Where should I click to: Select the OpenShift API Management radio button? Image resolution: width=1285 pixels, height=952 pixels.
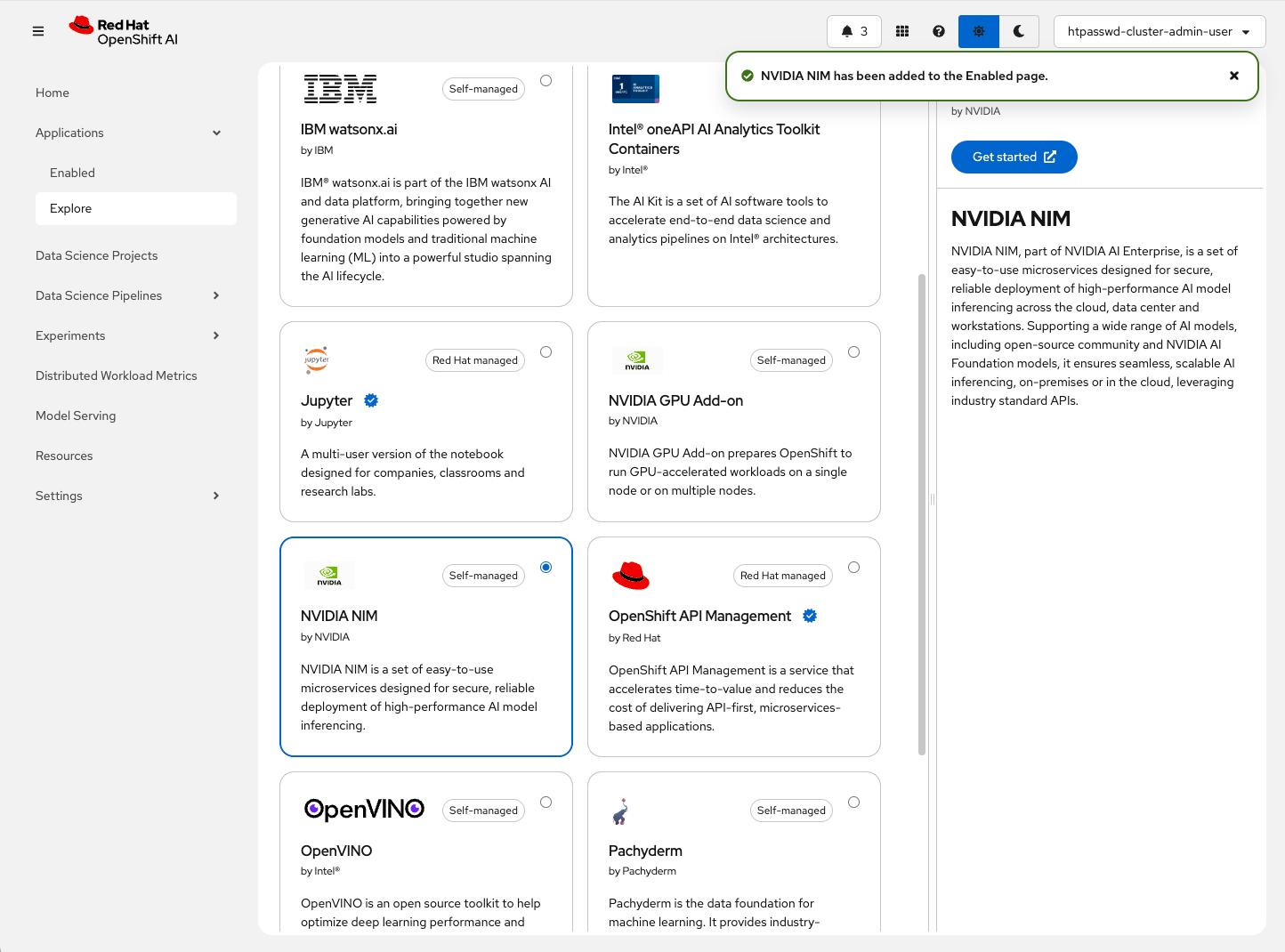pyautogui.click(x=854, y=568)
